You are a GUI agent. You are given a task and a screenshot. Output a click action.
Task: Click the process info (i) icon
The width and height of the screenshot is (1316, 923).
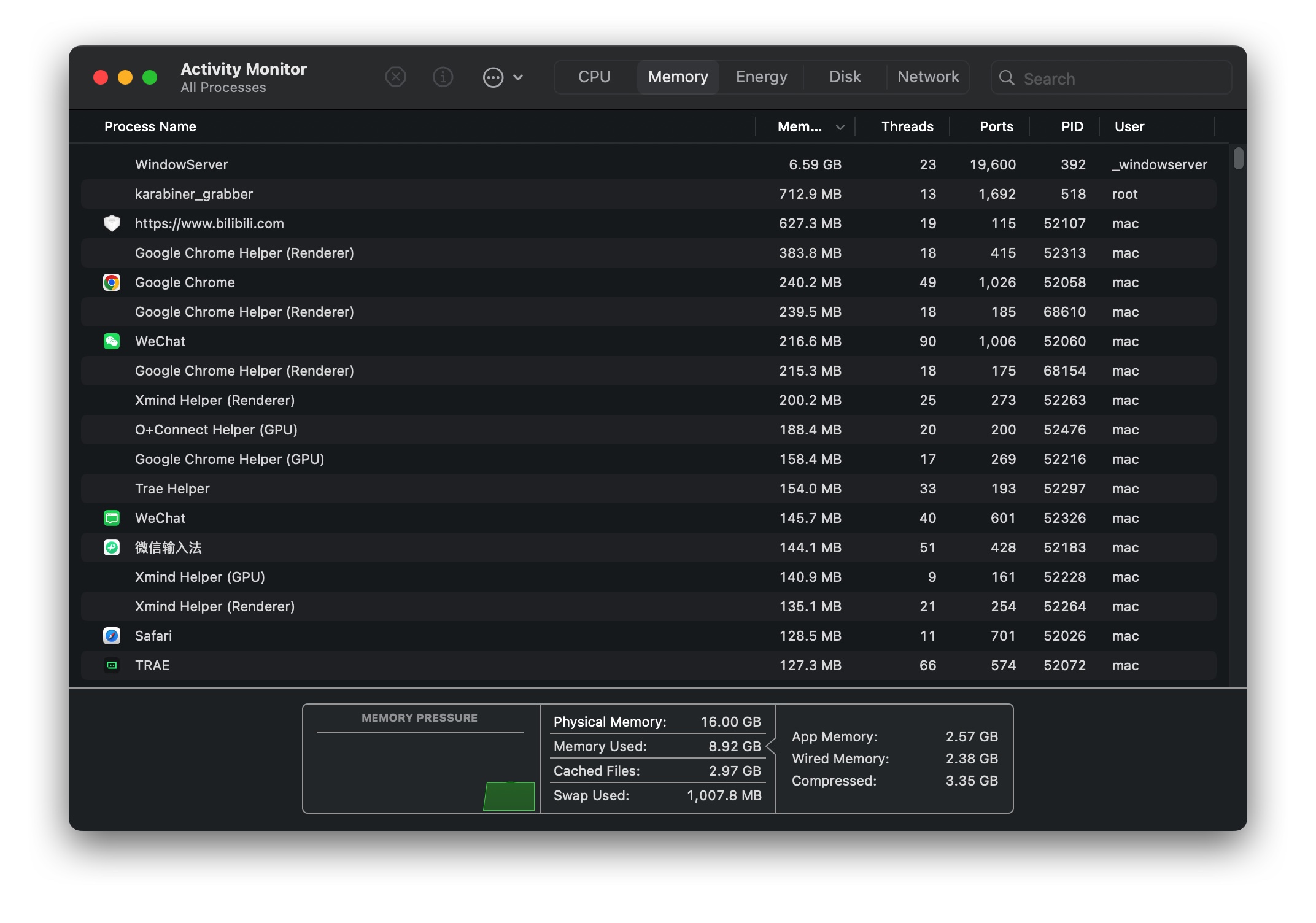443,77
